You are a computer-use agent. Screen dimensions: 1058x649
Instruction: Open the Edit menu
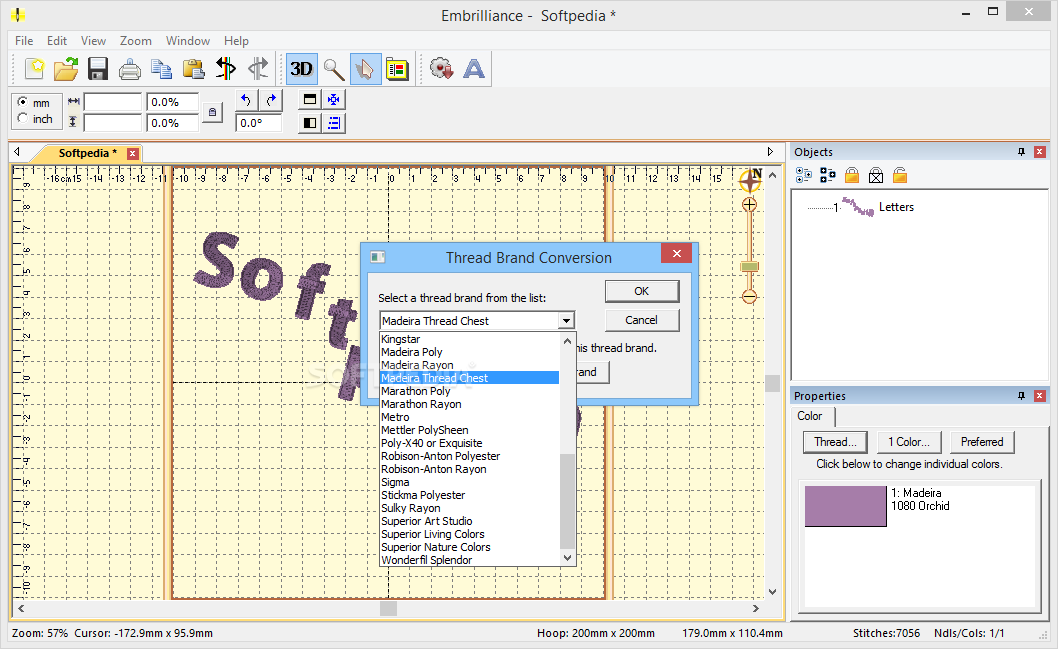(57, 41)
